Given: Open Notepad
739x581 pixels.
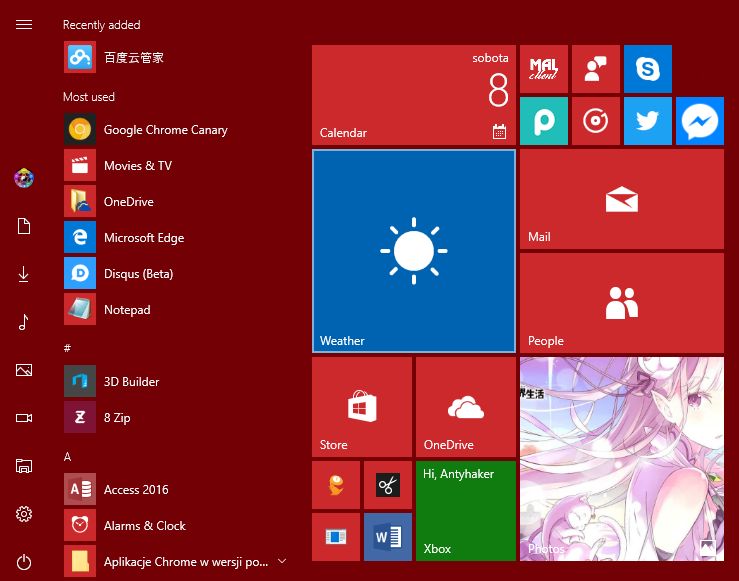Looking at the screenshot, I should click(178, 310).
